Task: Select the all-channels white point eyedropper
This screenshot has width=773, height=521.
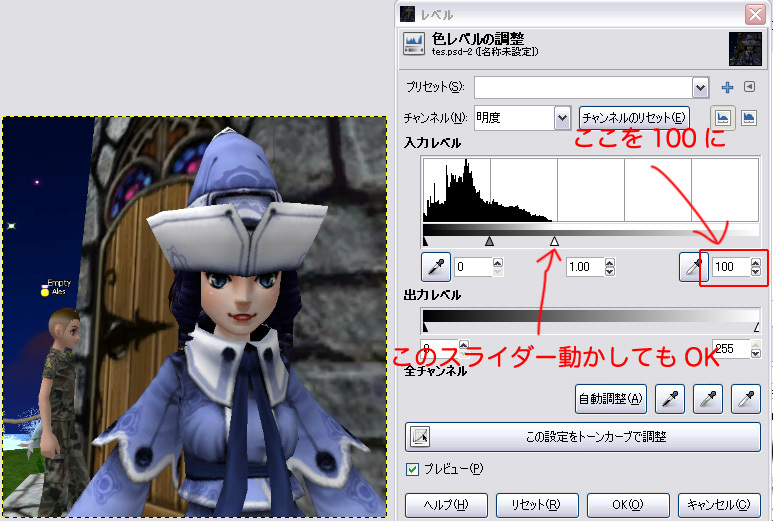Action: click(x=746, y=399)
